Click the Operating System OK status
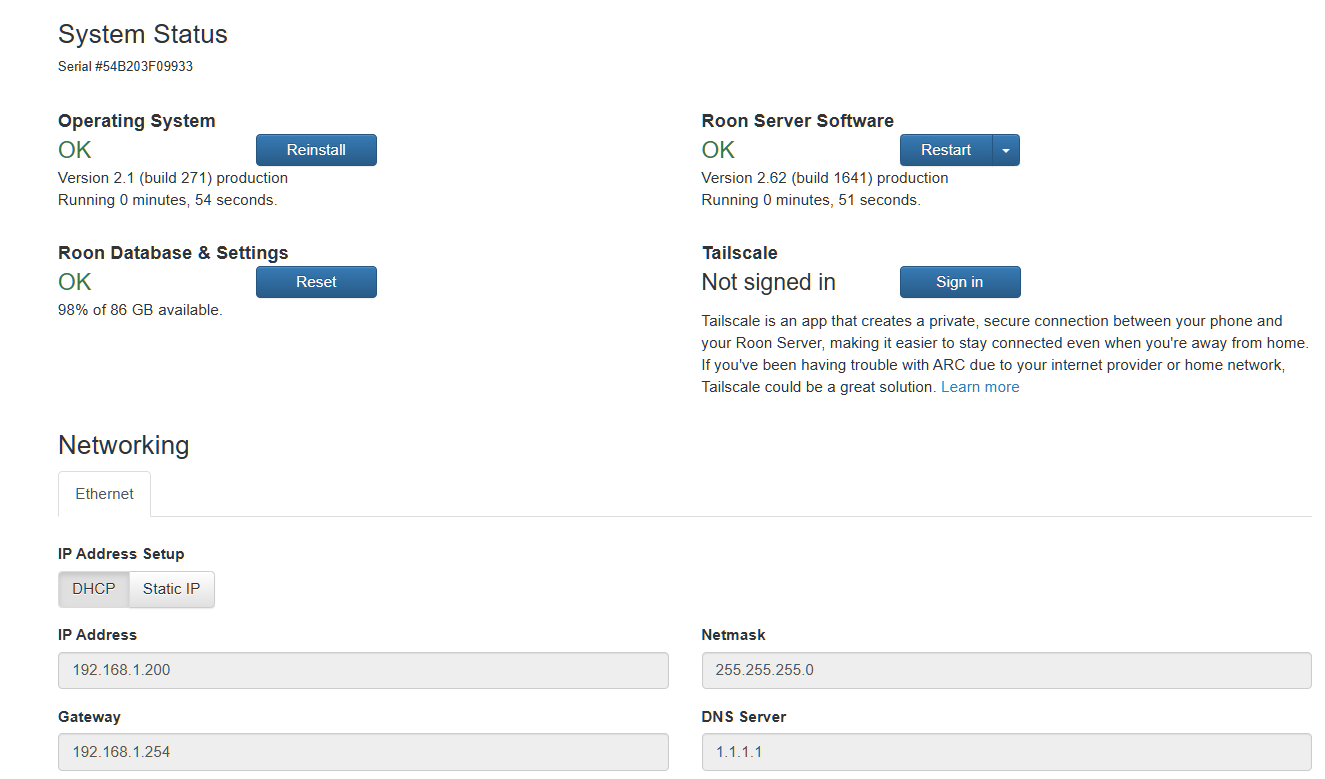The image size is (1325, 779). [x=75, y=150]
